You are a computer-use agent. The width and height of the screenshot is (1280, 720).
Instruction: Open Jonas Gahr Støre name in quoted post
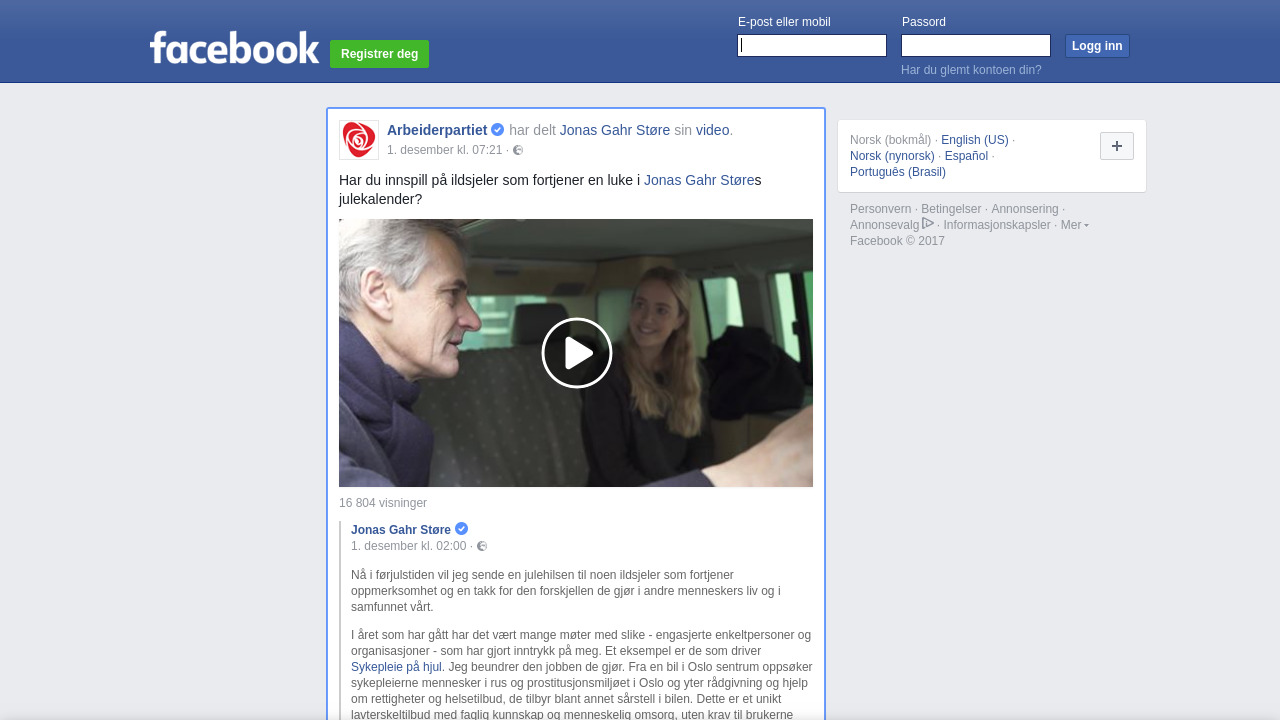pos(401,530)
